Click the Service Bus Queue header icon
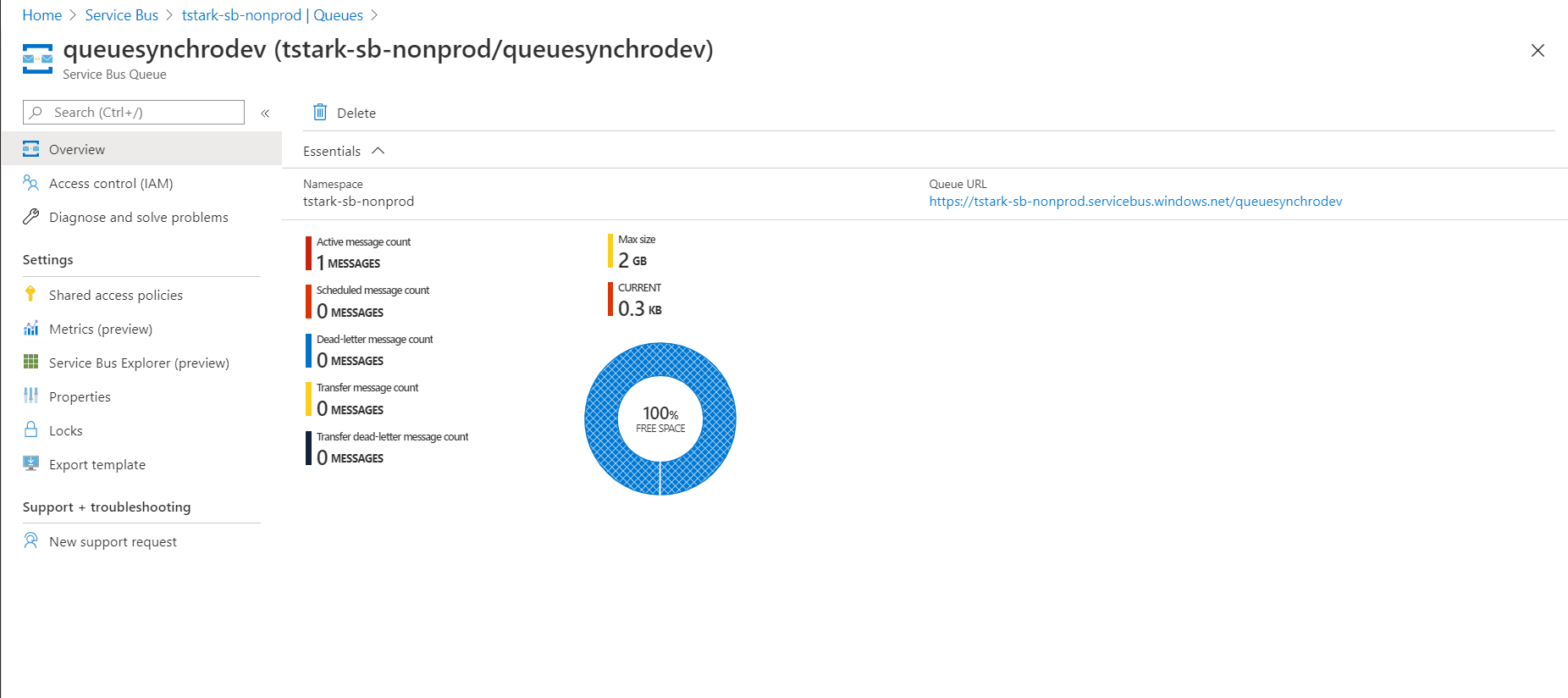The height and width of the screenshot is (698, 1568). tap(37, 58)
